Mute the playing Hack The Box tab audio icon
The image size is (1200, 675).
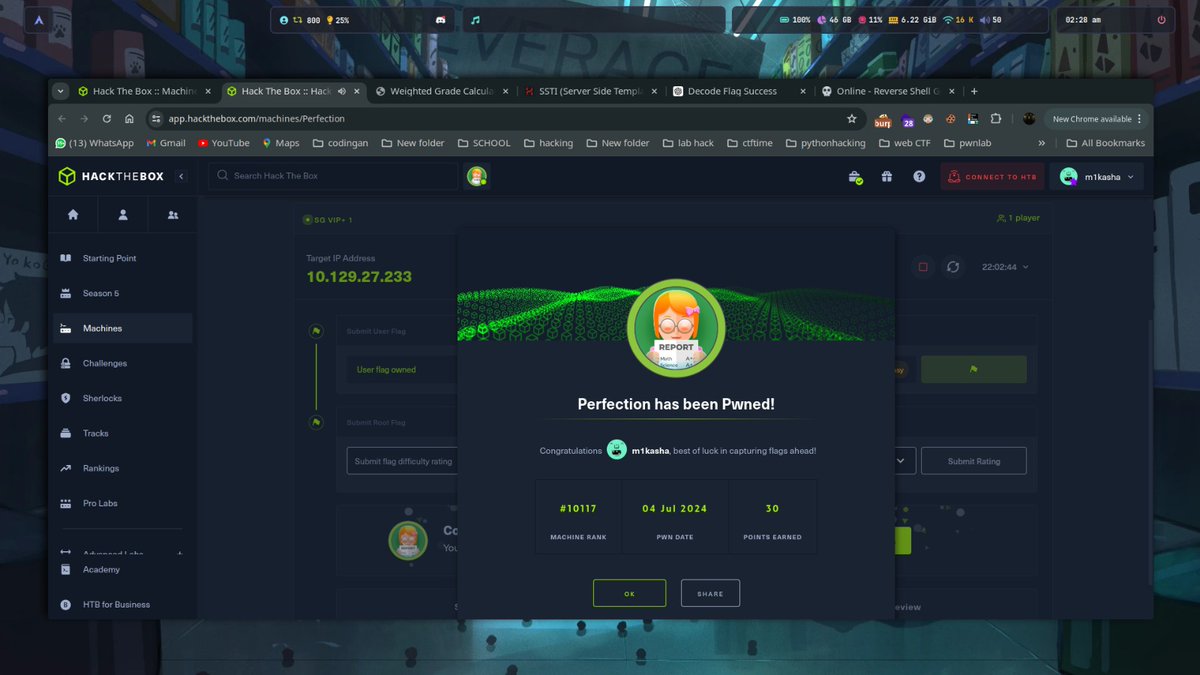pyautogui.click(x=343, y=91)
